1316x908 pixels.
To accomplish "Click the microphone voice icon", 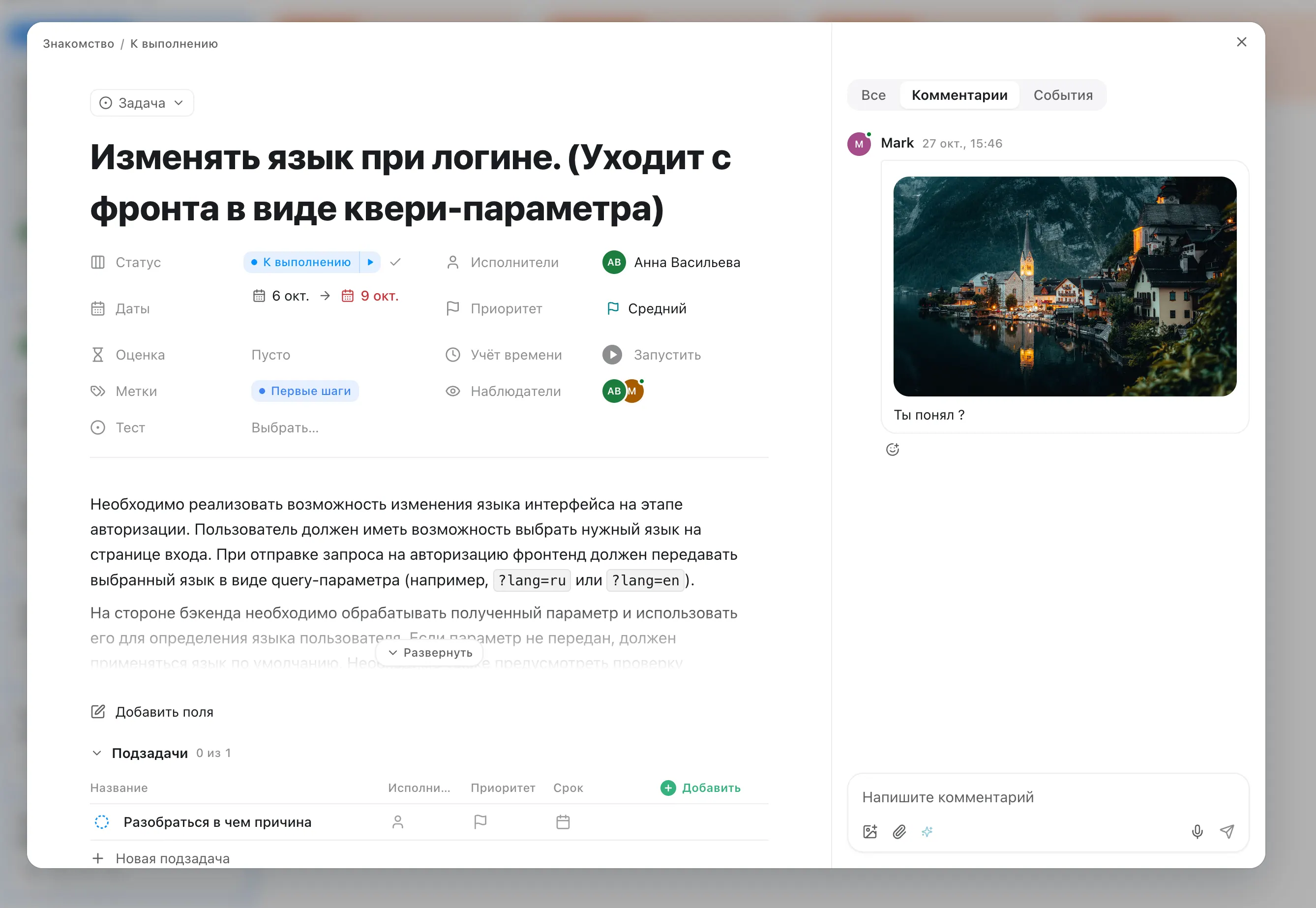I will [x=1197, y=832].
